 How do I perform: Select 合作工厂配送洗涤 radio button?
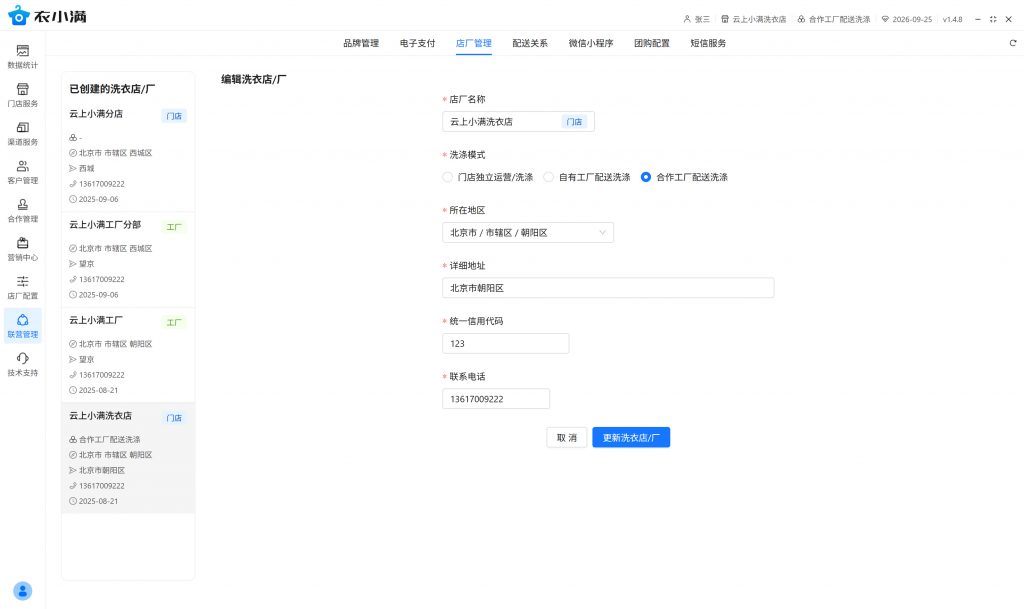click(x=646, y=177)
